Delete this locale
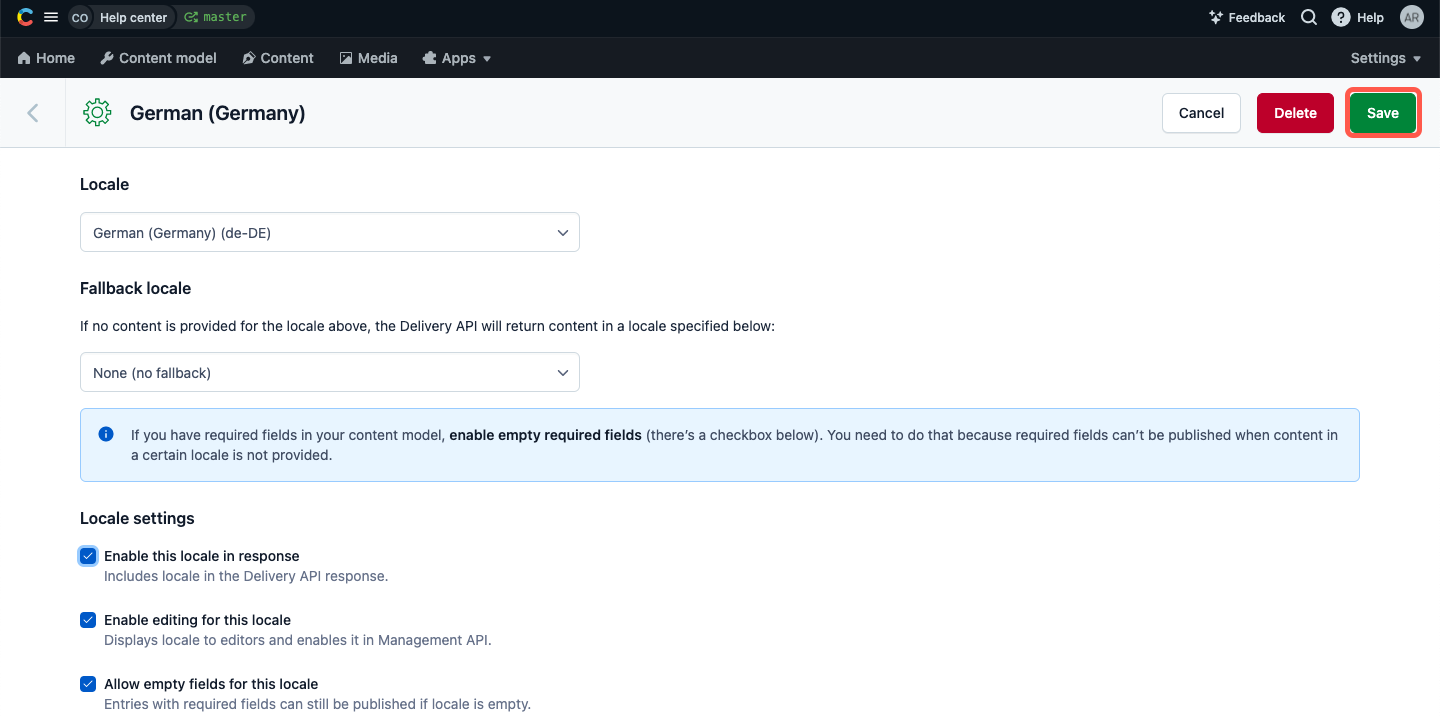The height and width of the screenshot is (717, 1440). [1295, 112]
